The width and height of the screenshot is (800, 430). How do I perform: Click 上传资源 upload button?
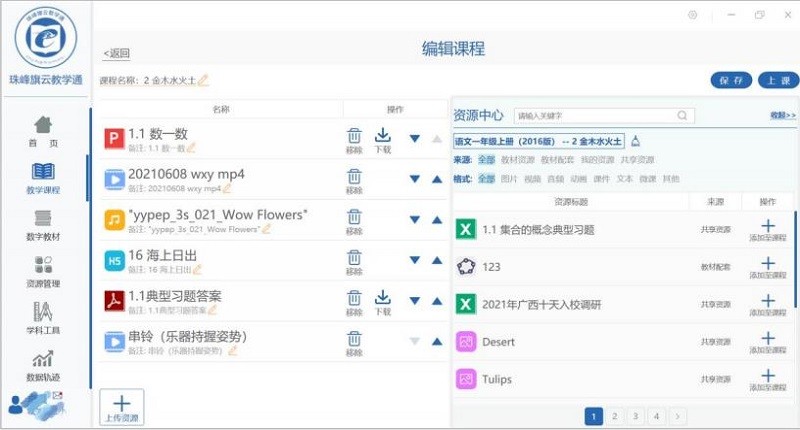(x=121, y=407)
